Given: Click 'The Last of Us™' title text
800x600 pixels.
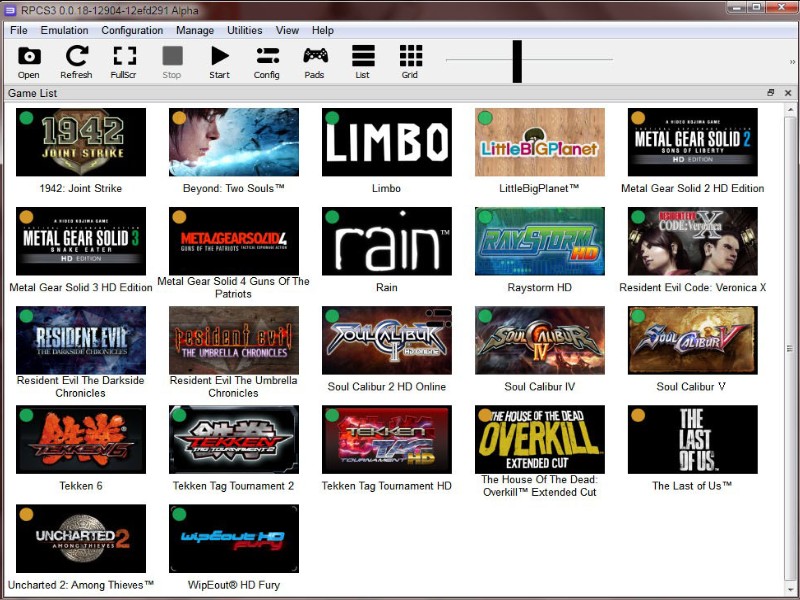Looking at the screenshot, I should 692,486.
